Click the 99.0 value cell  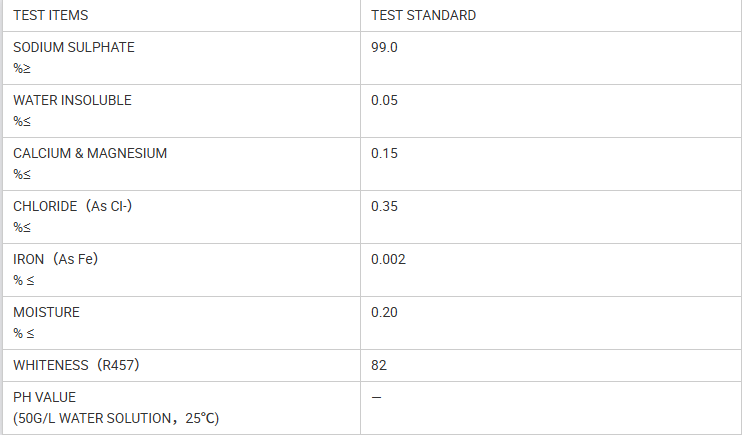point(551,58)
